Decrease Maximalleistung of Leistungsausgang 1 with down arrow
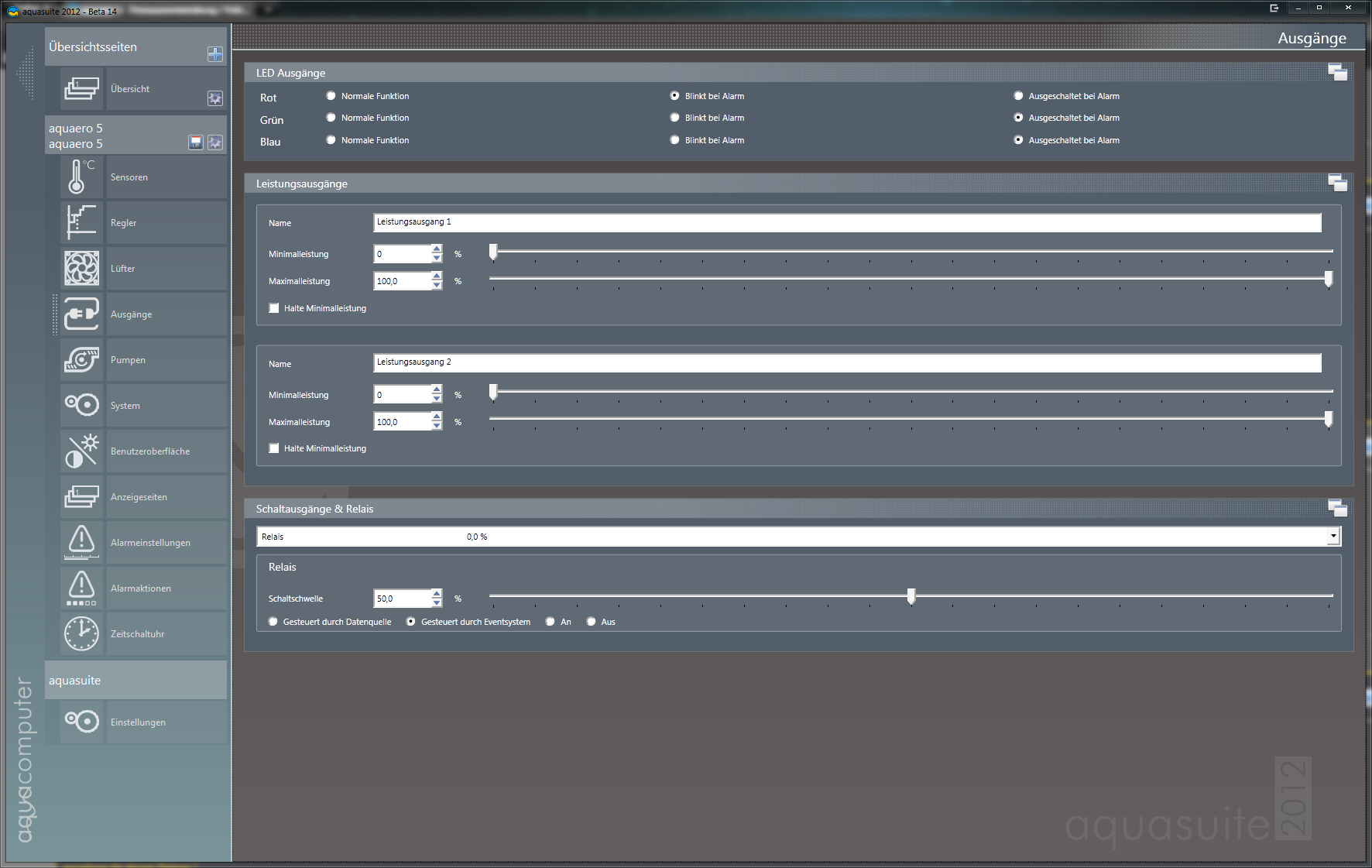Image resolution: width=1372 pixels, height=868 pixels. pyautogui.click(x=437, y=286)
